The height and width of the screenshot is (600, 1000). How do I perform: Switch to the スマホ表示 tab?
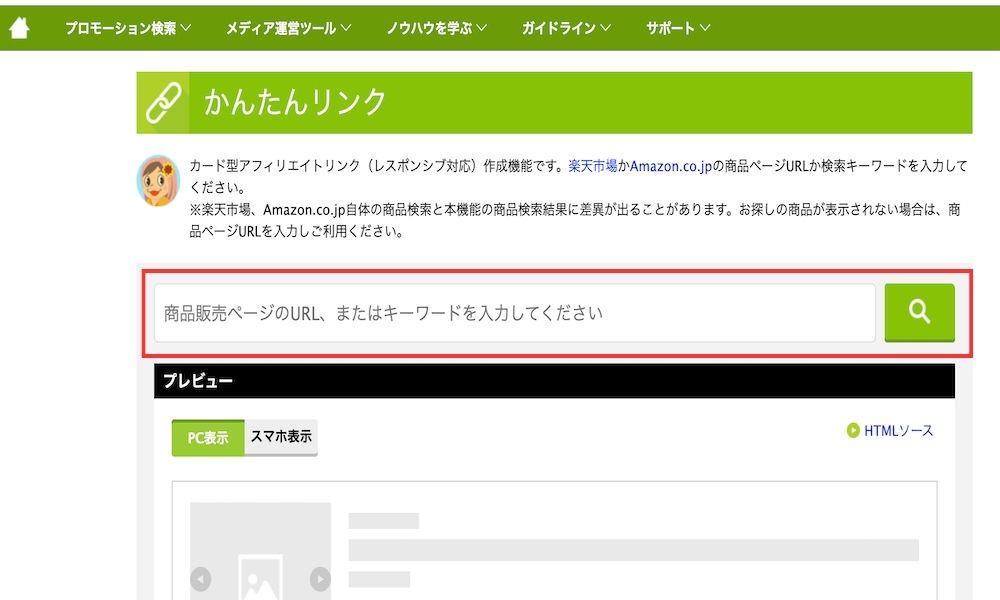(281, 437)
